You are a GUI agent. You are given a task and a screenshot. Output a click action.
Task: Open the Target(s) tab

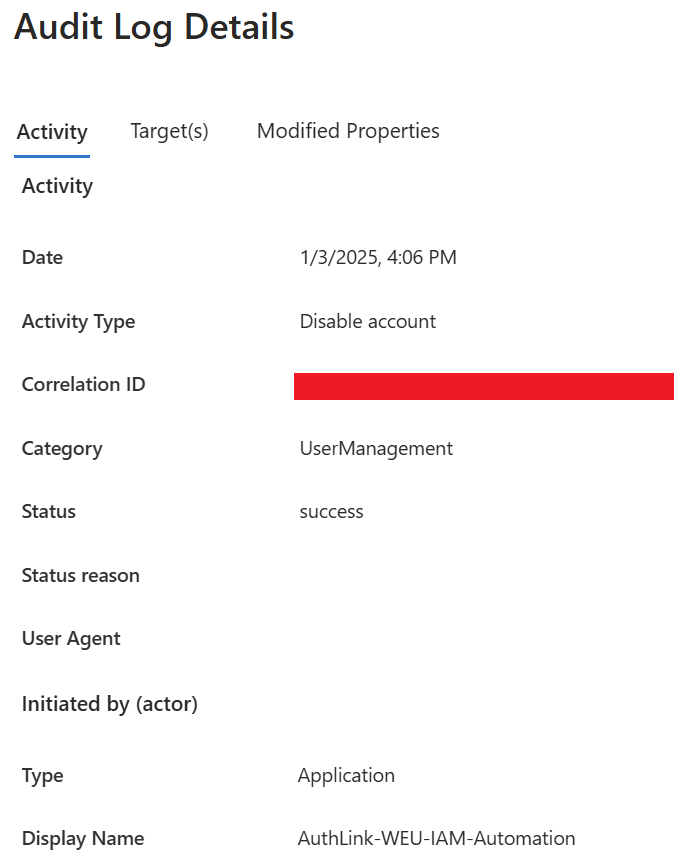point(169,131)
